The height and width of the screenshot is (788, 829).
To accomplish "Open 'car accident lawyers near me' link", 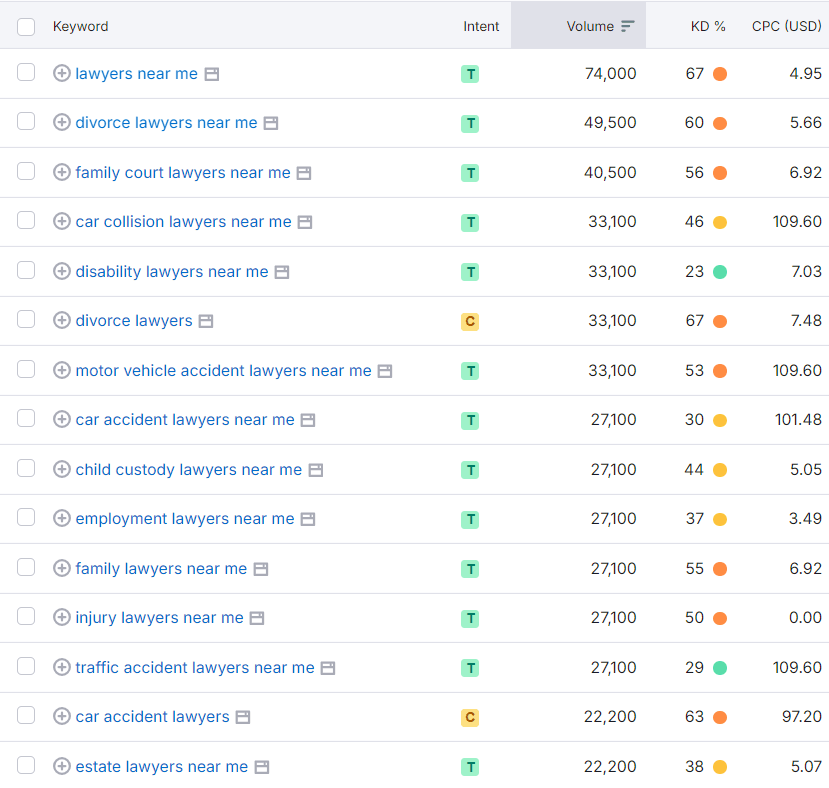I will point(185,419).
